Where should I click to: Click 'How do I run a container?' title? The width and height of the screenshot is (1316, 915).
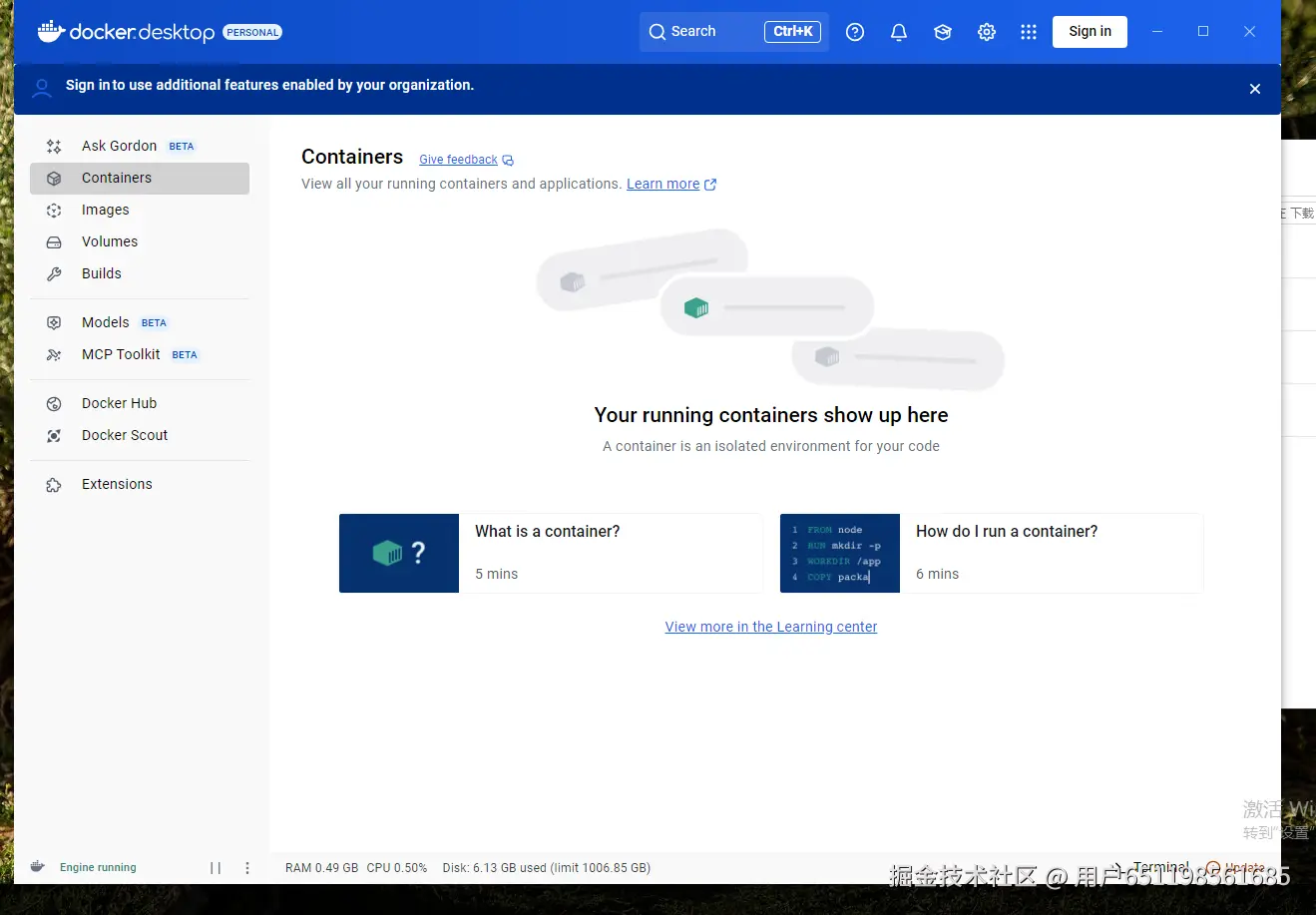pyautogui.click(x=1007, y=531)
